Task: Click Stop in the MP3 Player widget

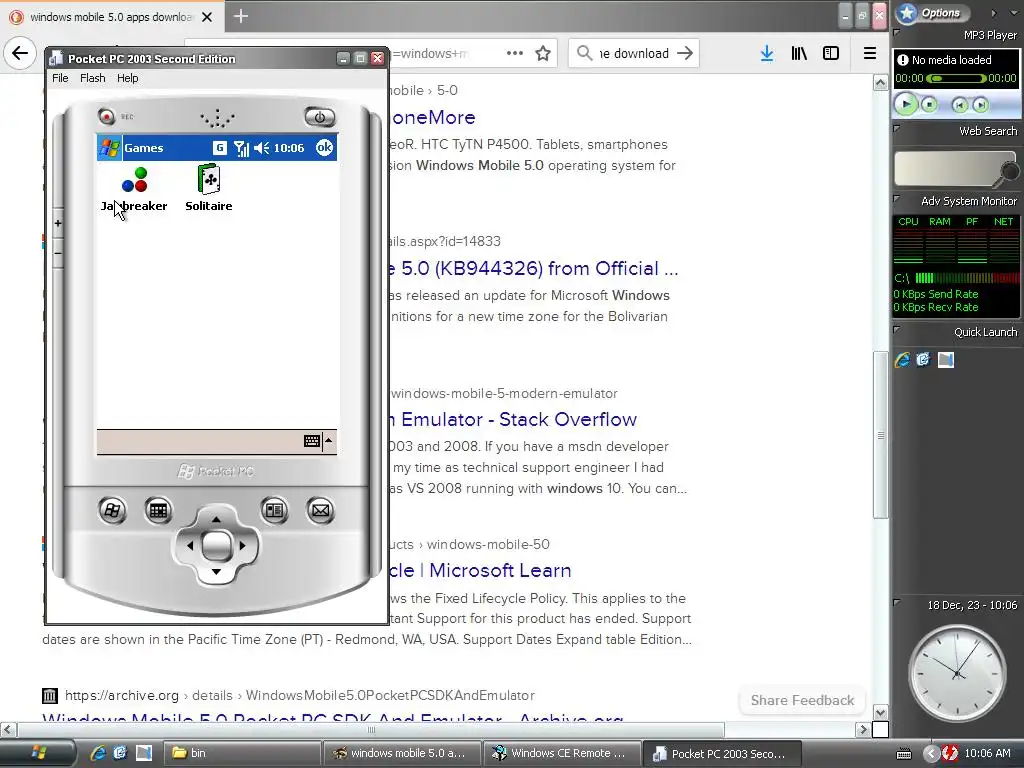Action: click(x=929, y=104)
